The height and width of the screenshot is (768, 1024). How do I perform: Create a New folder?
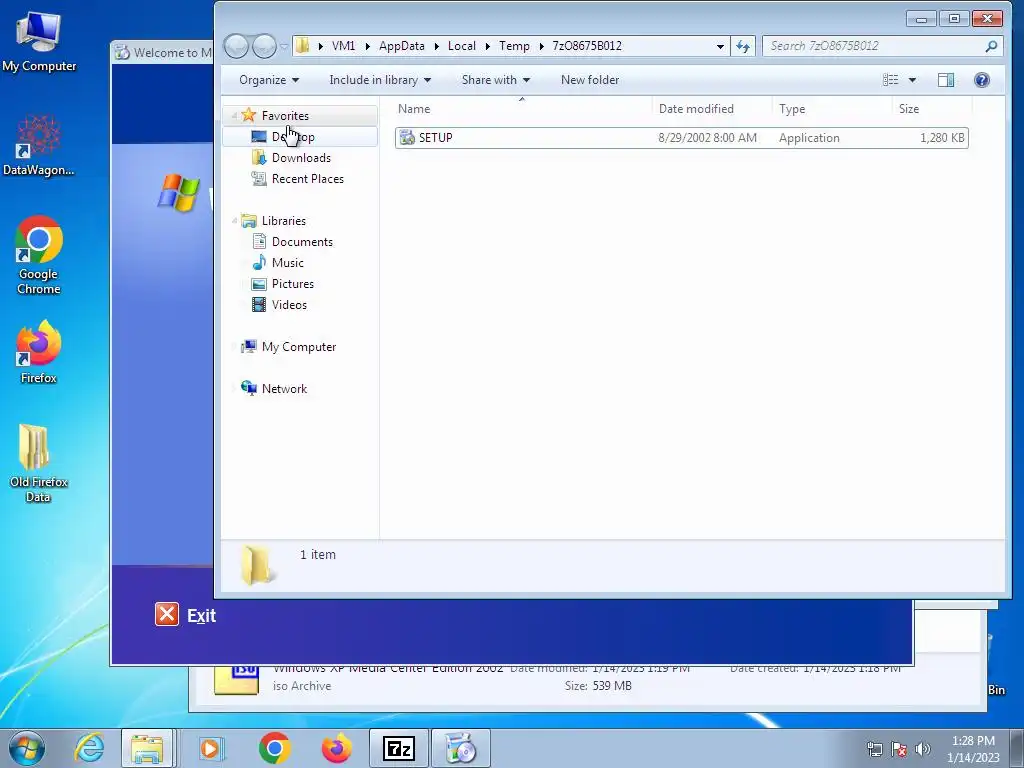590,80
